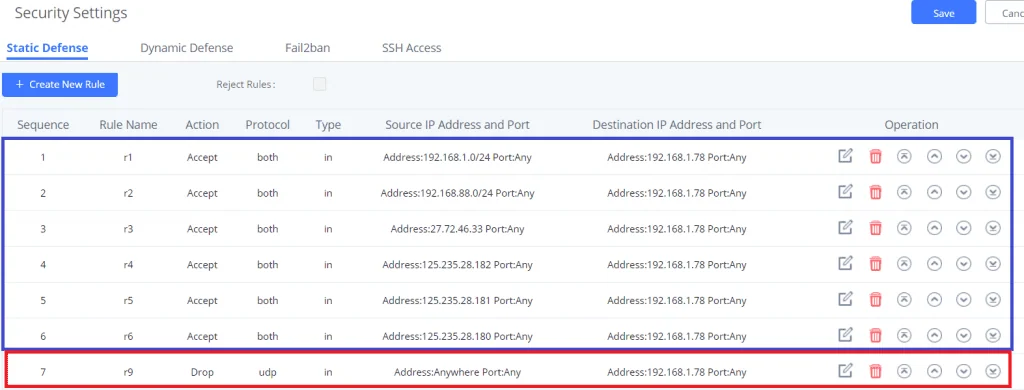This screenshot has width=1024, height=390.
Task: Save the security settings
Action: [x=944, y=13]
